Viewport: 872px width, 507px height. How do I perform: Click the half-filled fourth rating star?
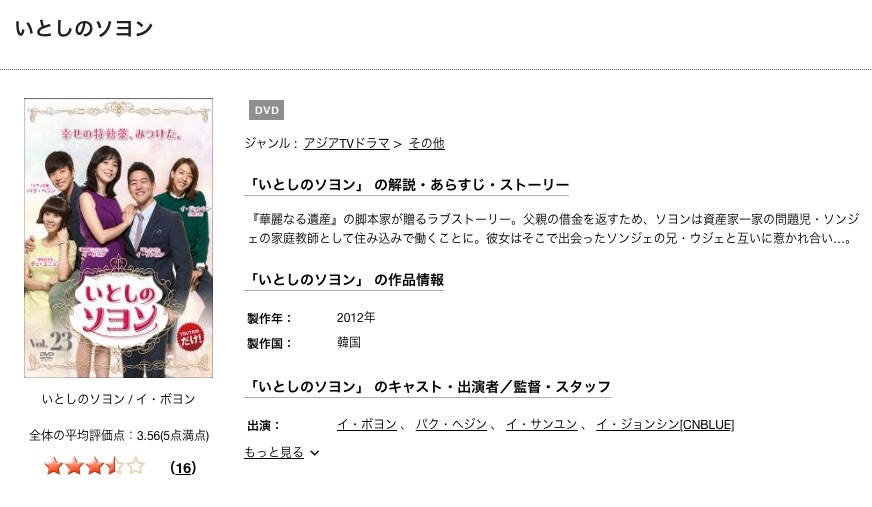click(x=115, y=466)
